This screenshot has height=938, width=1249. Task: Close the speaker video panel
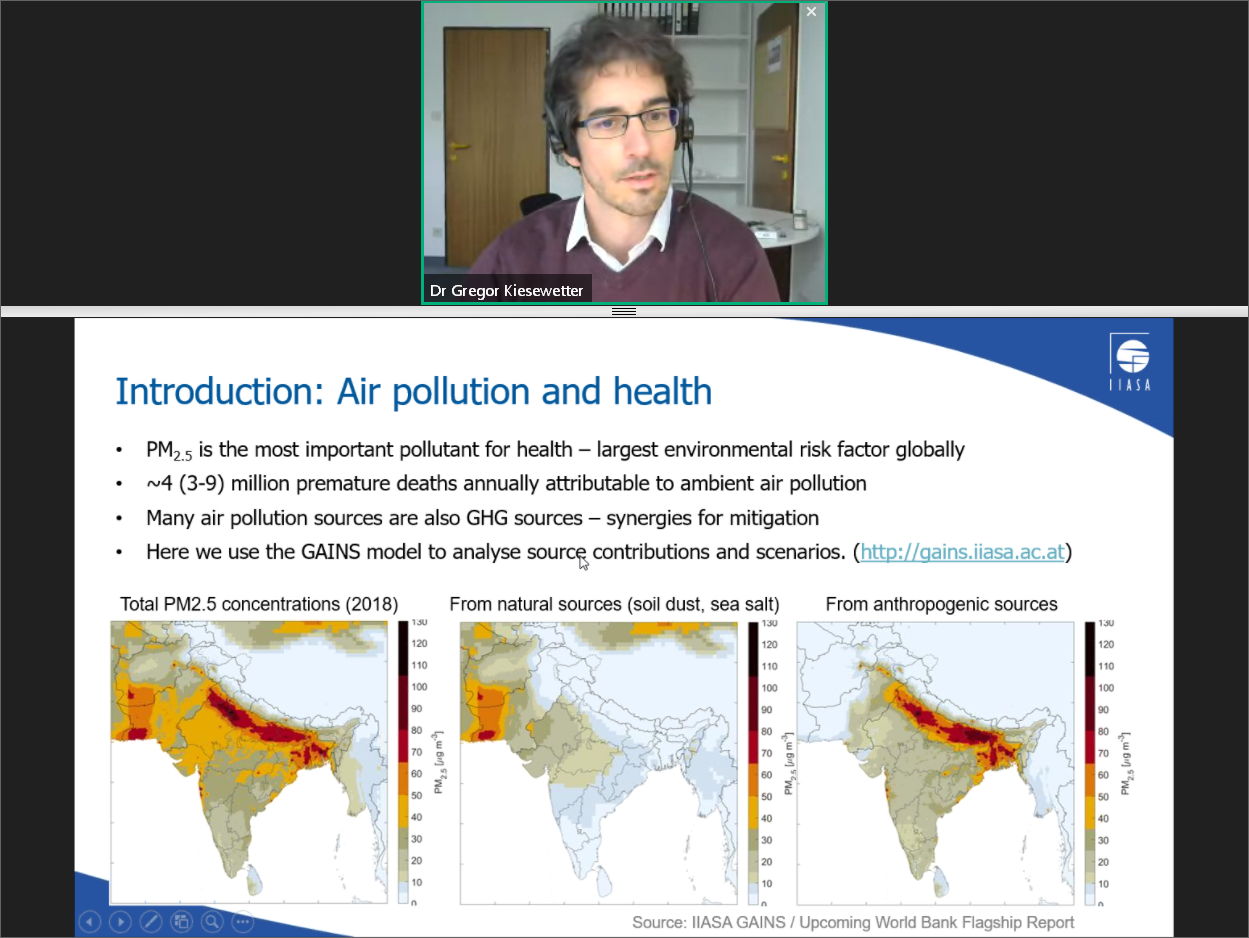[811, 12]
